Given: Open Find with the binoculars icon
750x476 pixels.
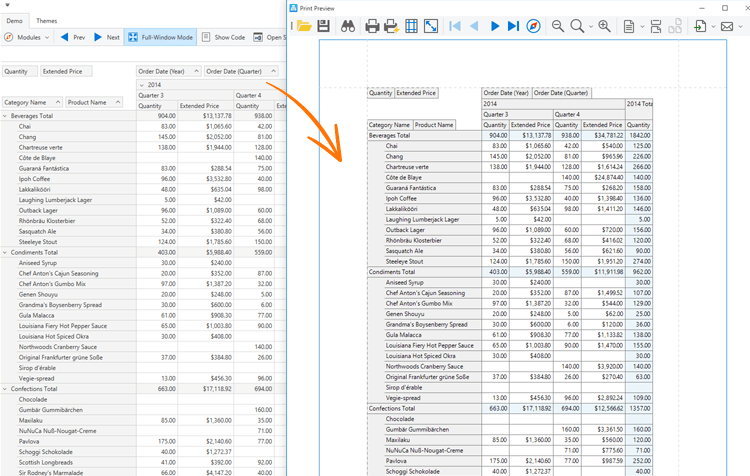Looking at the screenshot, I should click(348, 26).
